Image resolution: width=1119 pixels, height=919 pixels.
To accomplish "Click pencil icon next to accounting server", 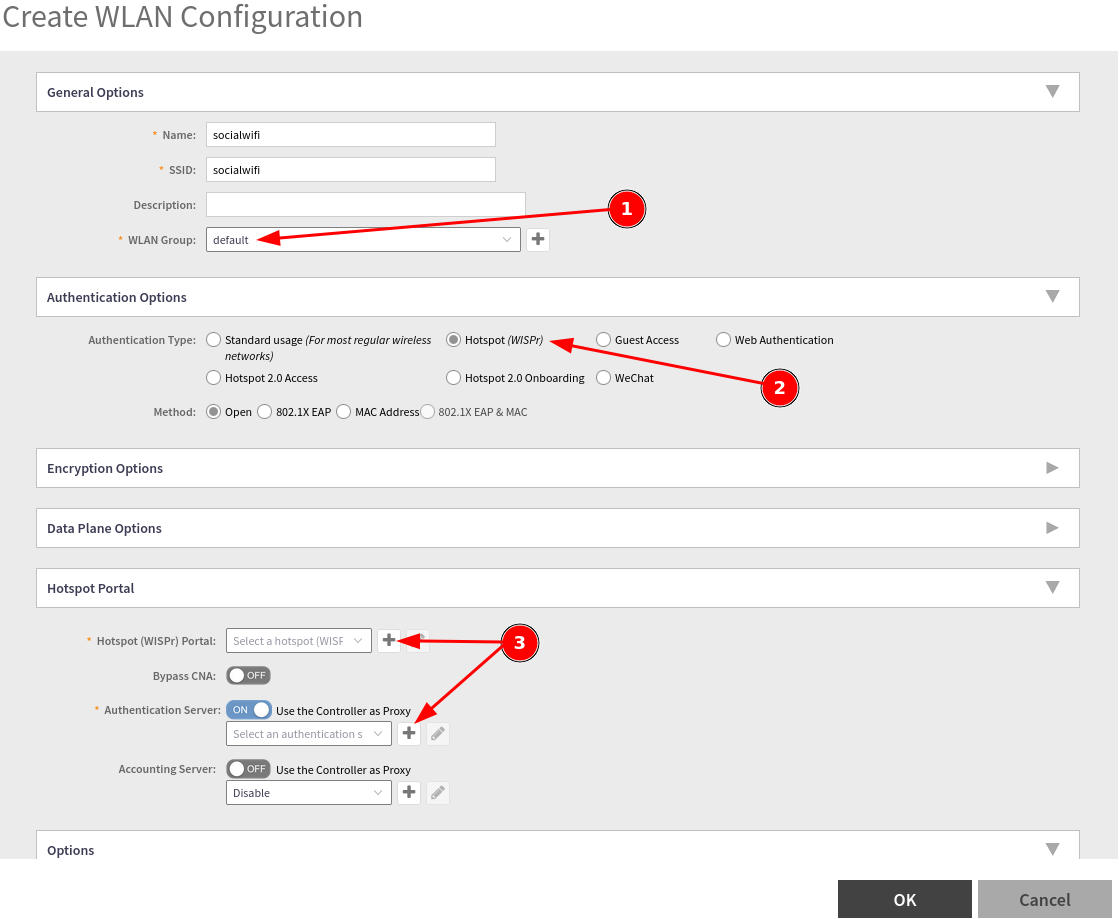I will 437,793.
